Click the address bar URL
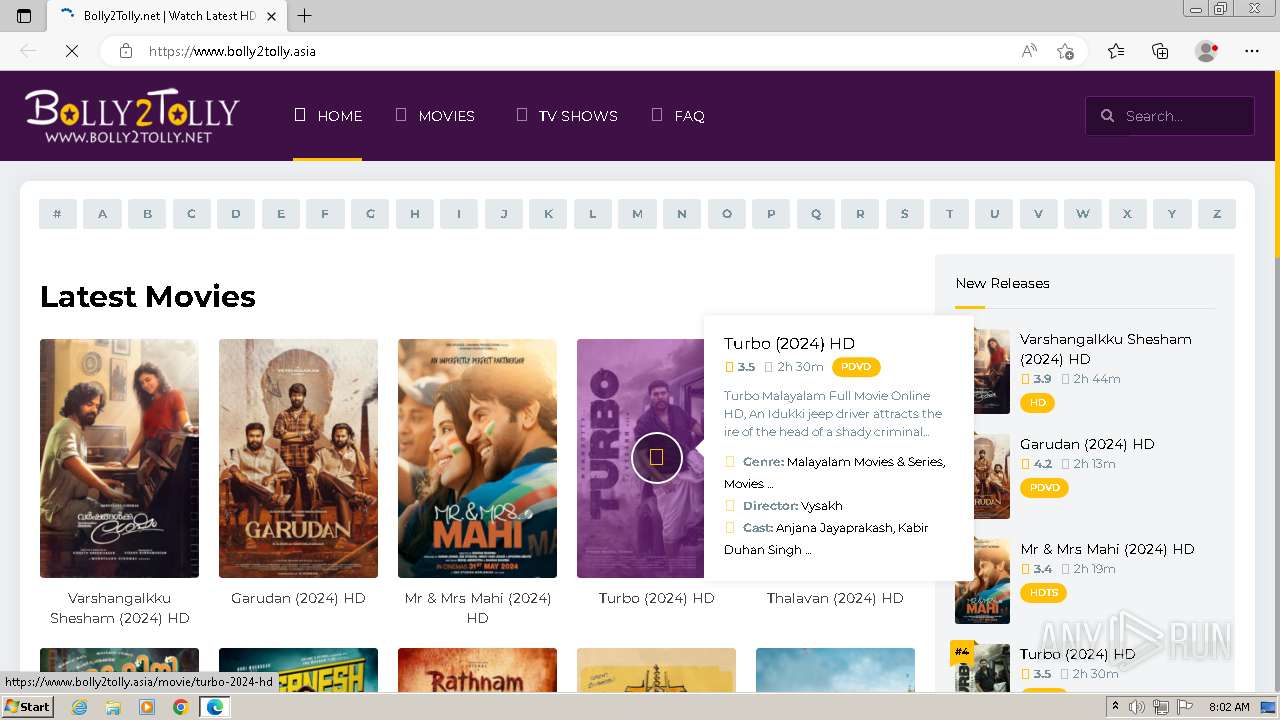The width and height of the screenshot is (1280, 720). tap(232, 51)
